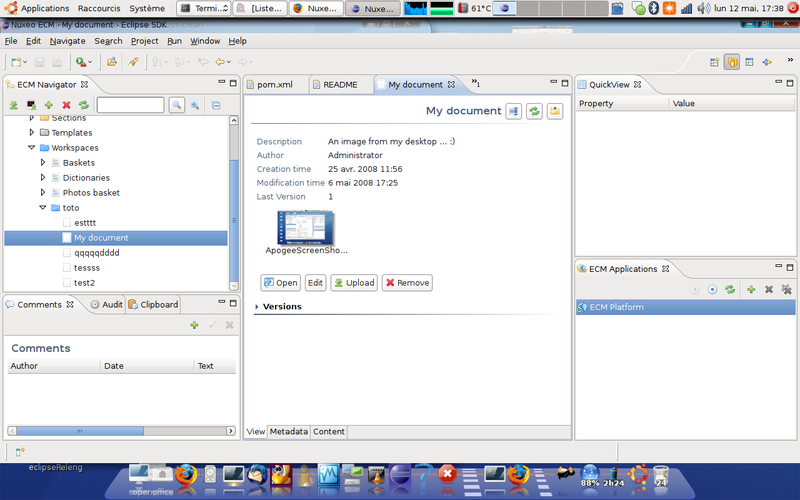Open the back navigation history dropdown arrow
800x500 pixels.
click(229, 62)
